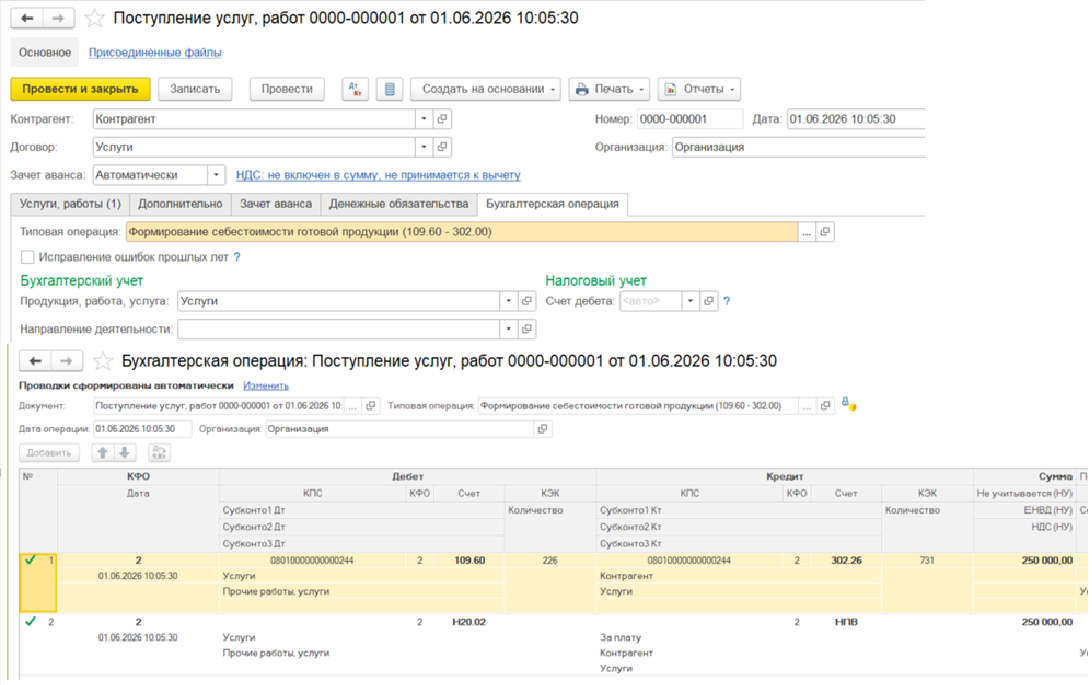Select Основное section
The image size is (1092, 685).
tap(45, 52)
